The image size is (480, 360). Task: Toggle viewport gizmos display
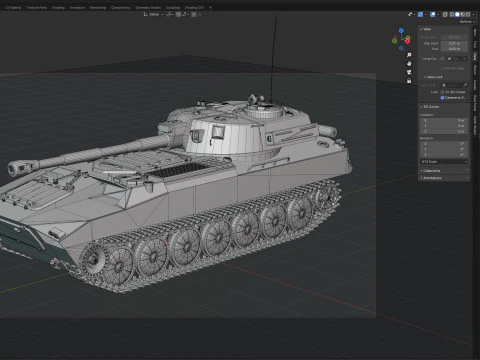[x=420, y=14]
